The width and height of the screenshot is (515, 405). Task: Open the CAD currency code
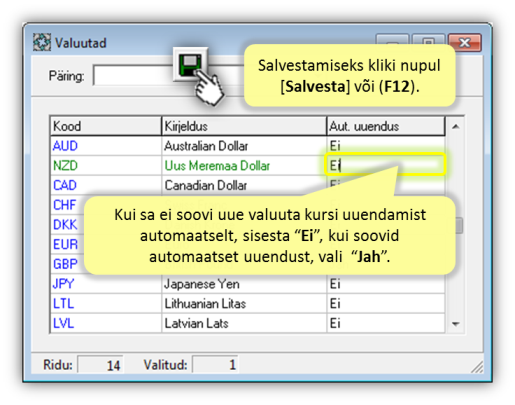[x=65, y=185]
